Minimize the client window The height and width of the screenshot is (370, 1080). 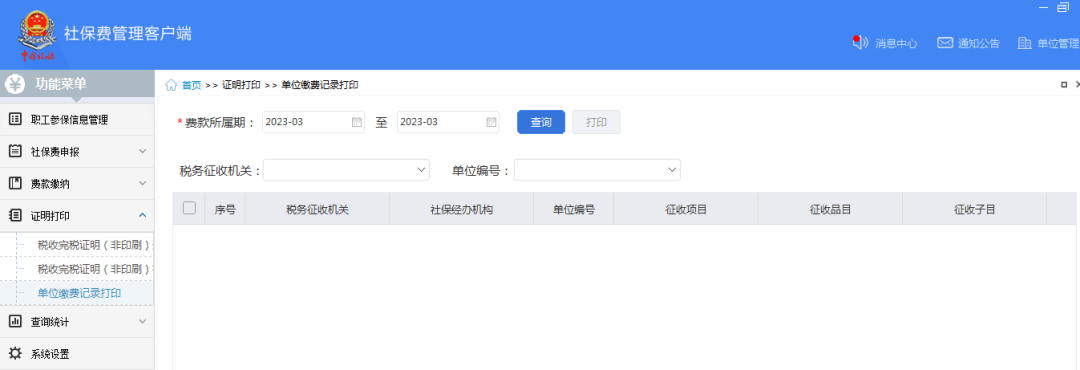1043,7
